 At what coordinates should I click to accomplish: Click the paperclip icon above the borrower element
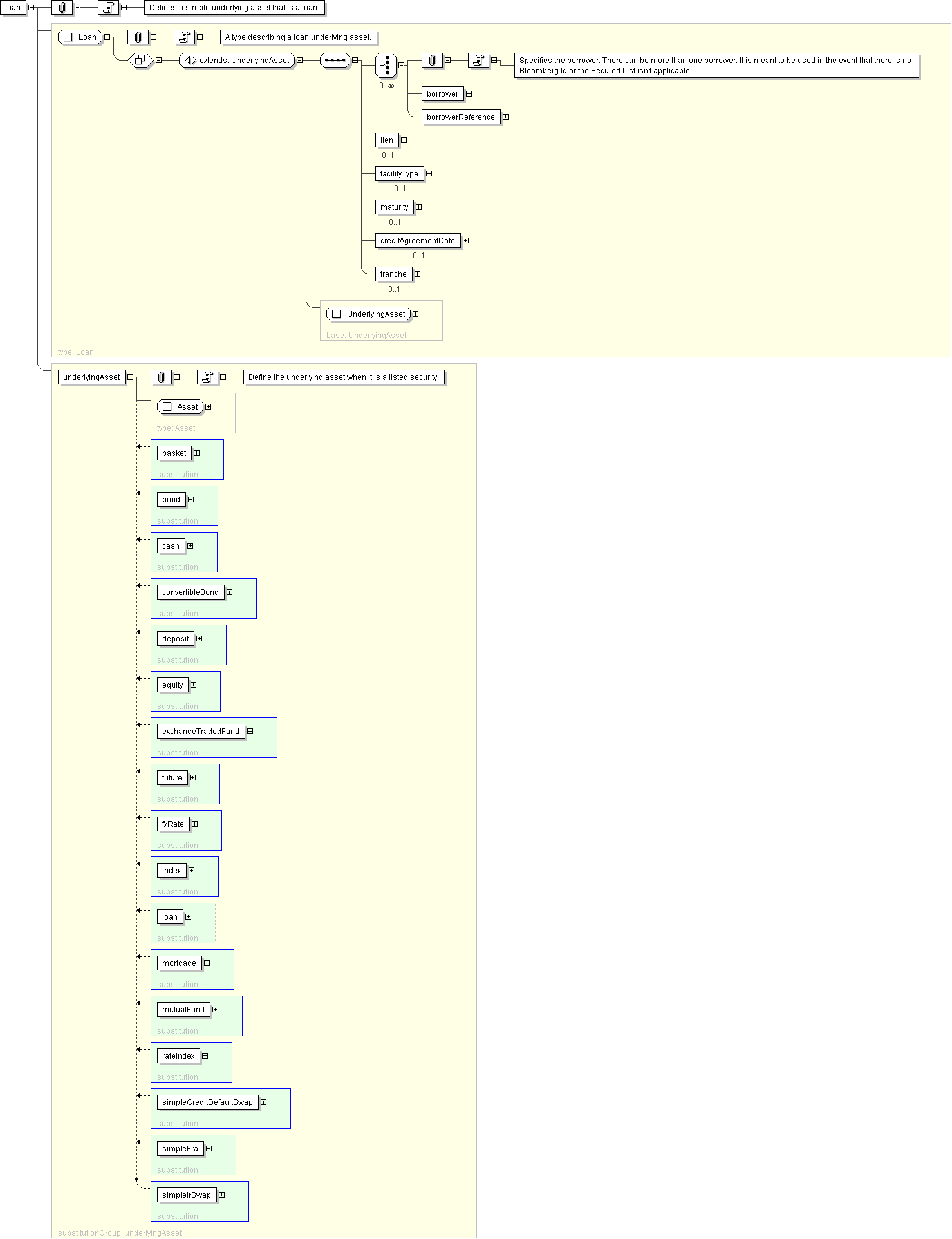(433, 61)
